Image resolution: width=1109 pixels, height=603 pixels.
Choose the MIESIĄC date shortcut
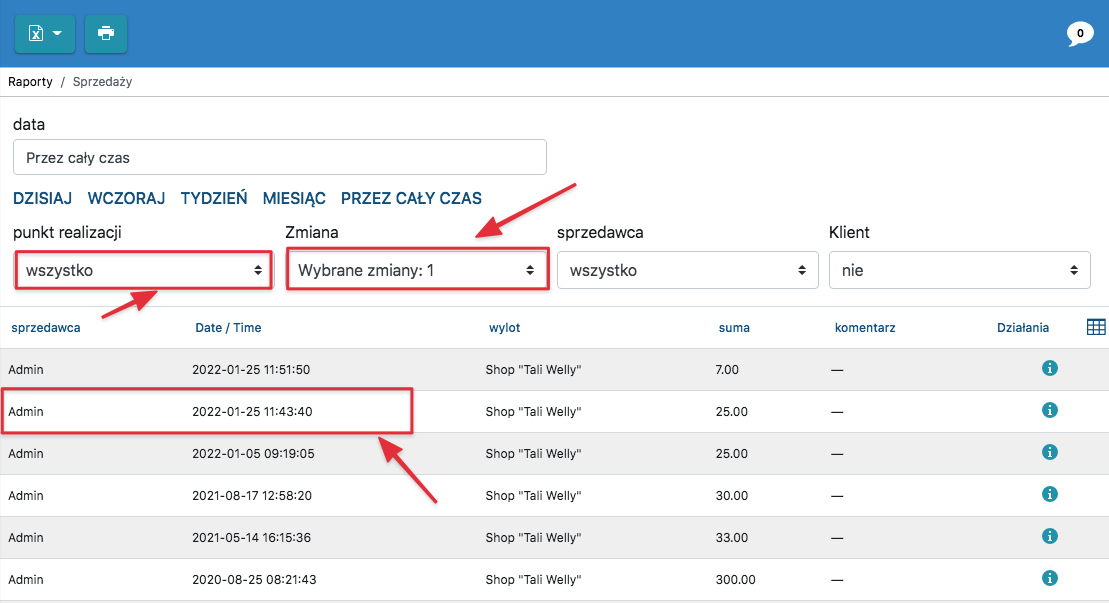[294, 198]
